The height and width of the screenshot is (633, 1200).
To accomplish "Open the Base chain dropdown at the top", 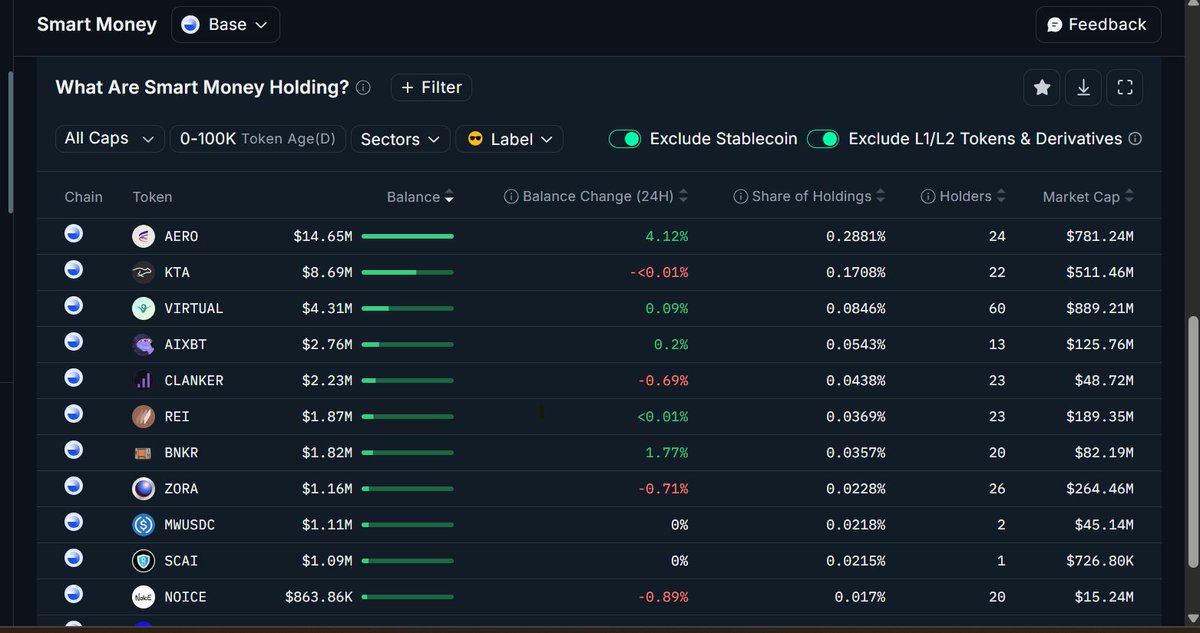I will 225,24.
